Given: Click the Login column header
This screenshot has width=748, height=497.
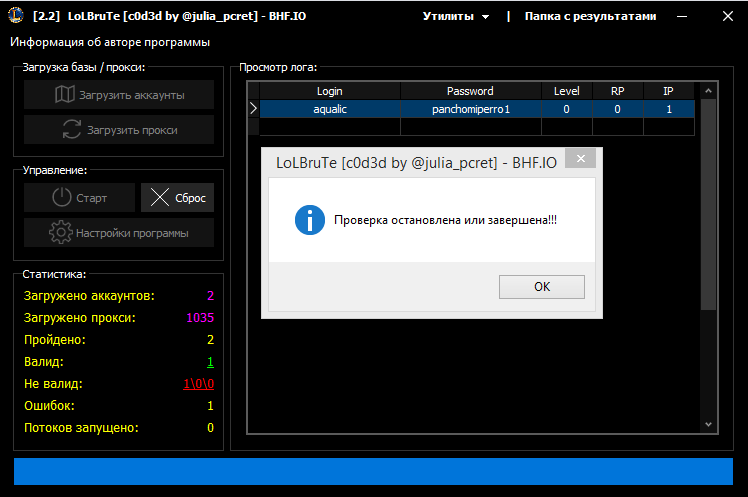Looking at the screenshot, I should (x=329, y=91).
